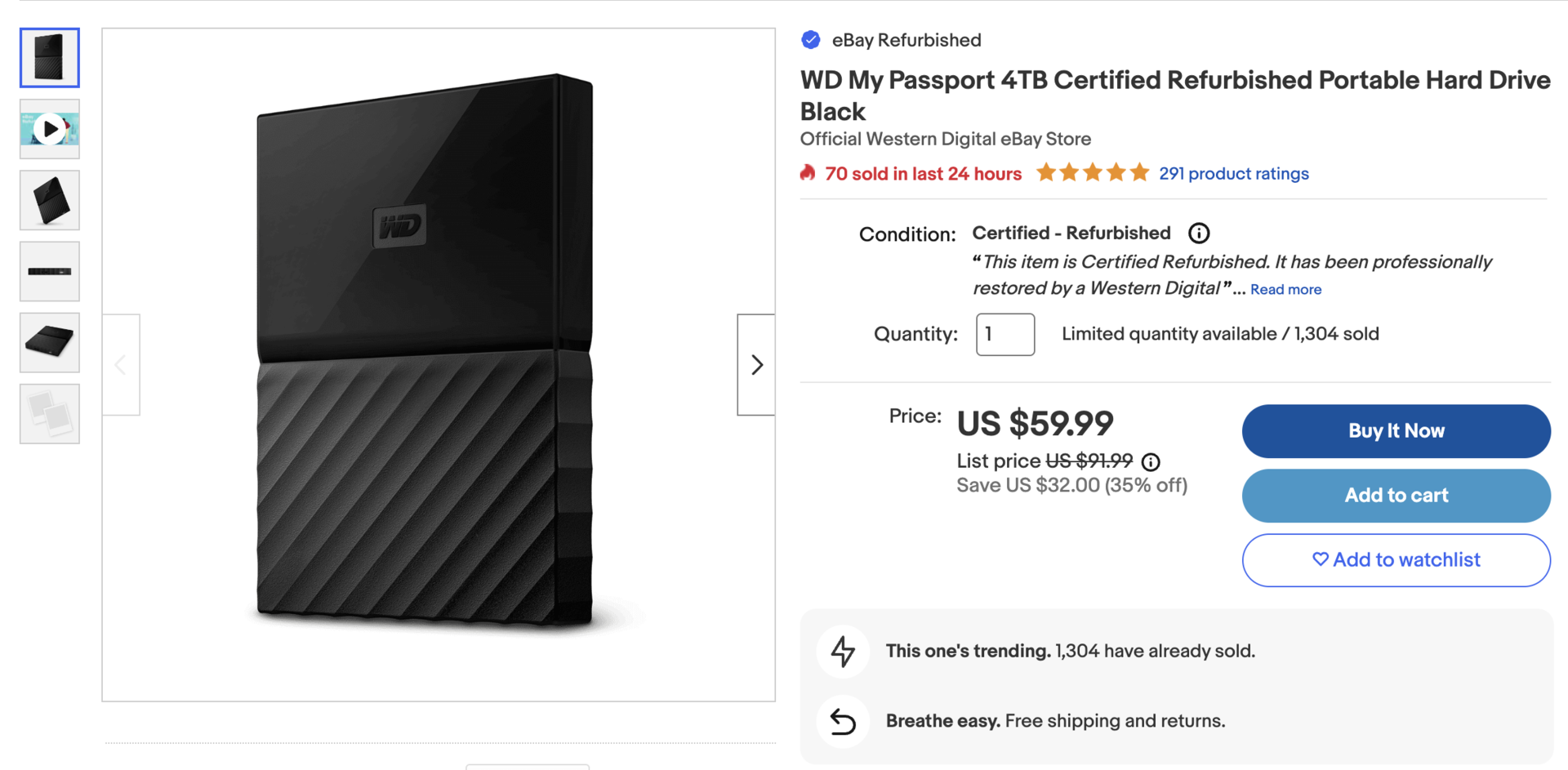Viewport: 1568px width, 770px height.
Task: Click the List price info icon
Action: coord(1151,462)
